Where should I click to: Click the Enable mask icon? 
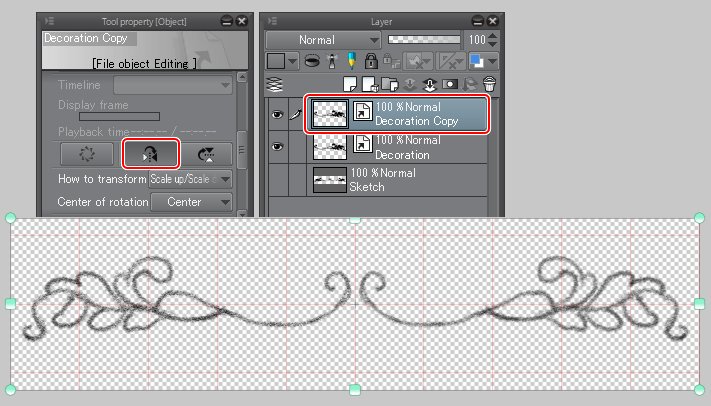(x=418, y=61)
